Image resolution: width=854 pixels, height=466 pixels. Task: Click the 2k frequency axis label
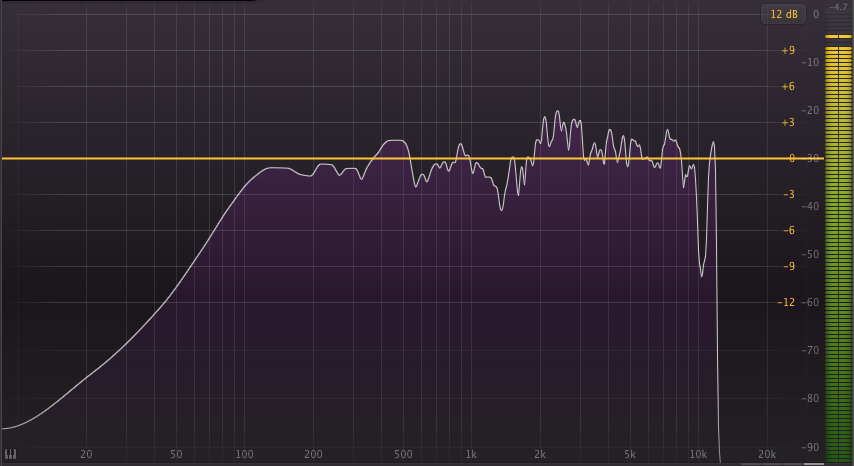(540, 454)
